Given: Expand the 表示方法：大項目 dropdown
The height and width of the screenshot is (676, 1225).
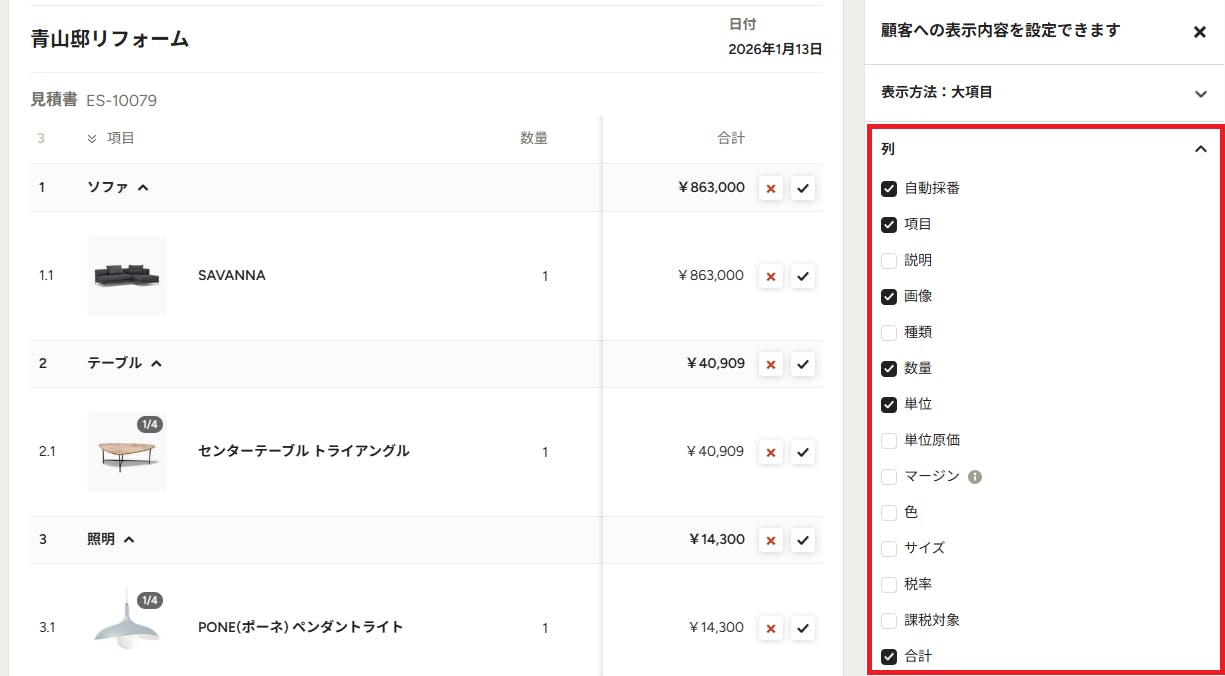Looking at the screenshot, I should point(1044,93).
